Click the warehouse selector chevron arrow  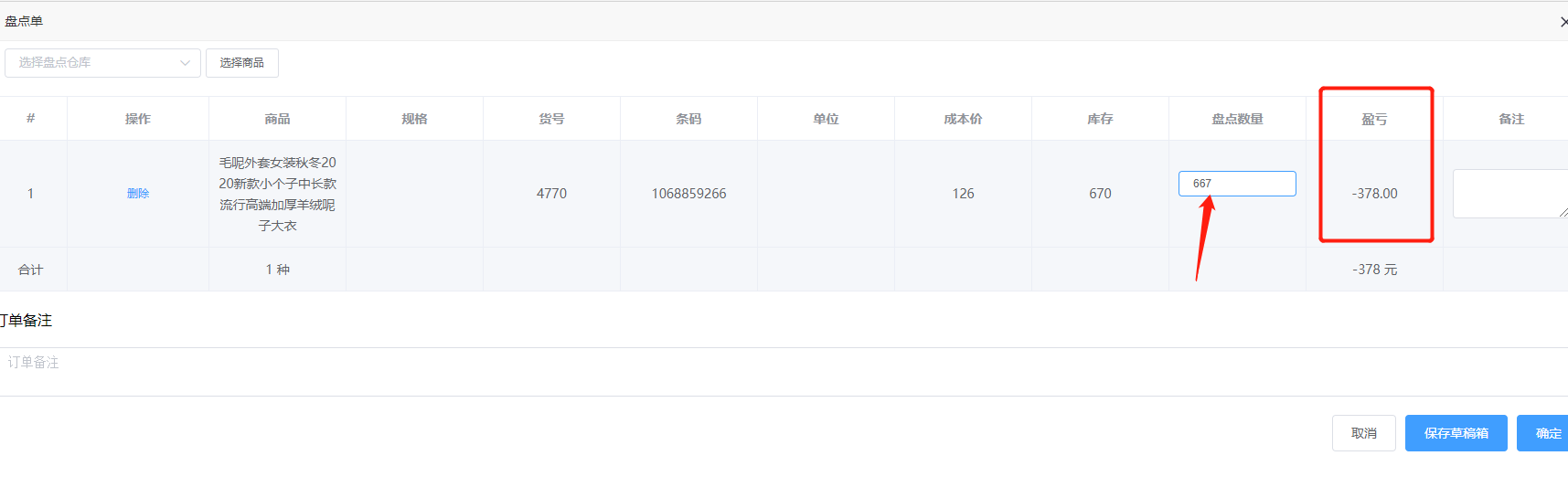point(185,63)
